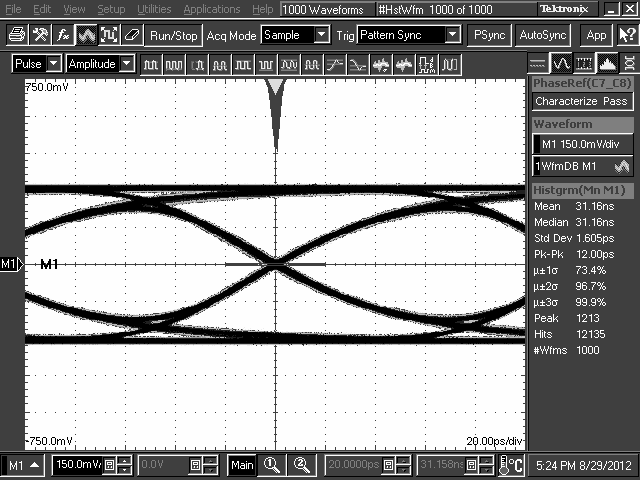Select the rising-edge overshoot measurement icon
Screen dimensions: 640x480
335,64
